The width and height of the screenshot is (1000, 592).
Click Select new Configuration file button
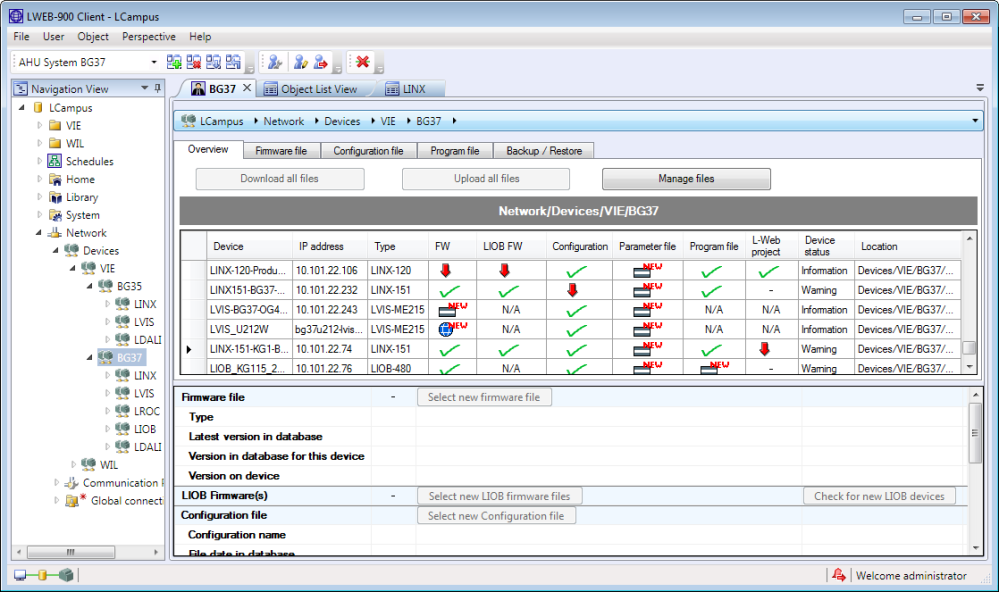tap(496, 515)
